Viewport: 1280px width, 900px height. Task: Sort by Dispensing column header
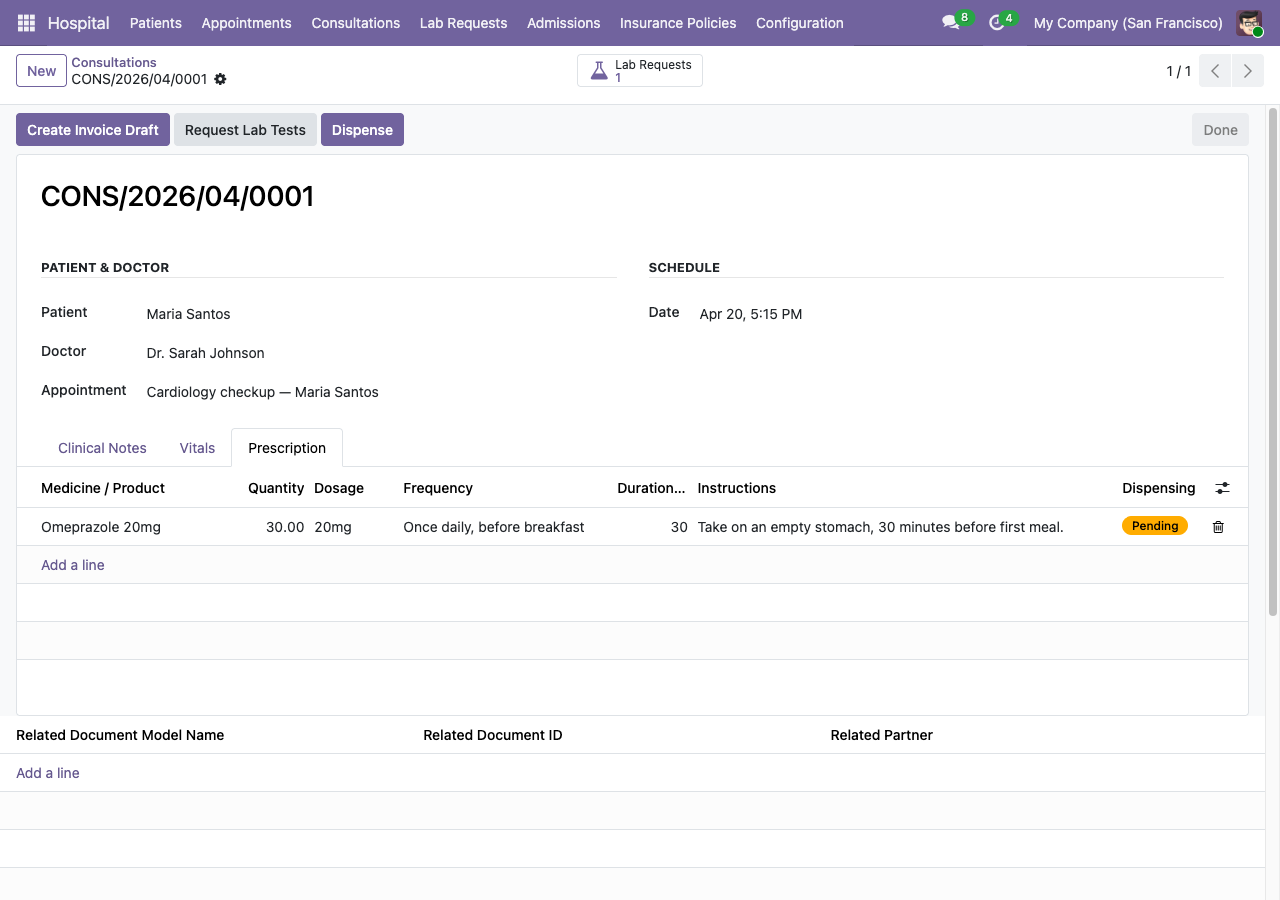click(x=1159, y=488)
